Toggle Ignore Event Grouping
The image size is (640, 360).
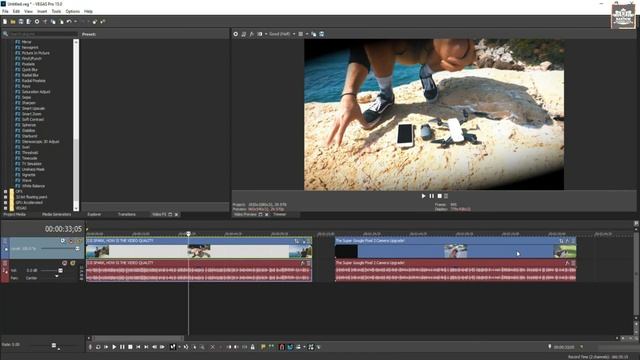318,347
